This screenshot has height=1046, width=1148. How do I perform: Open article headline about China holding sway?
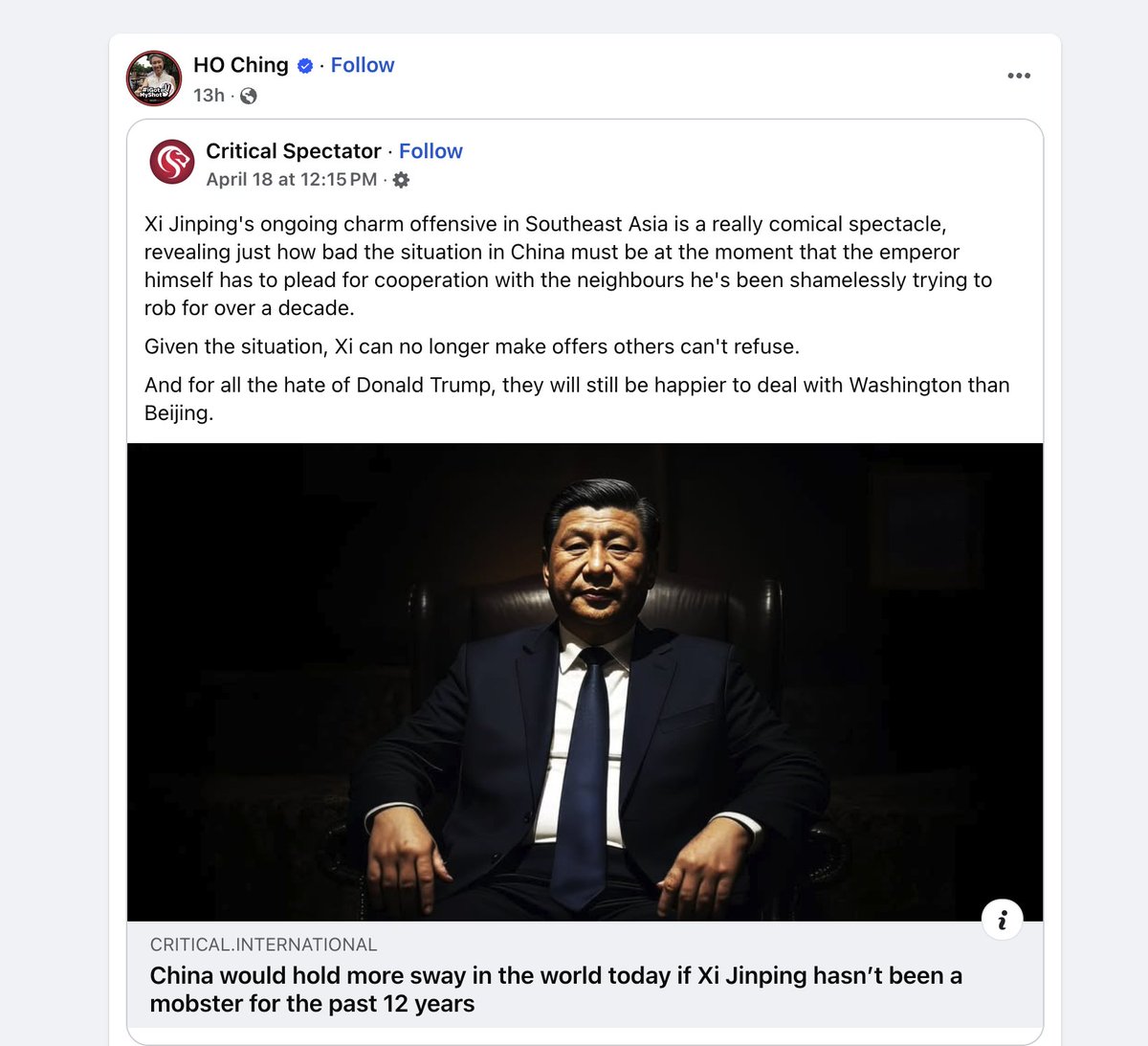pos(556,990)
